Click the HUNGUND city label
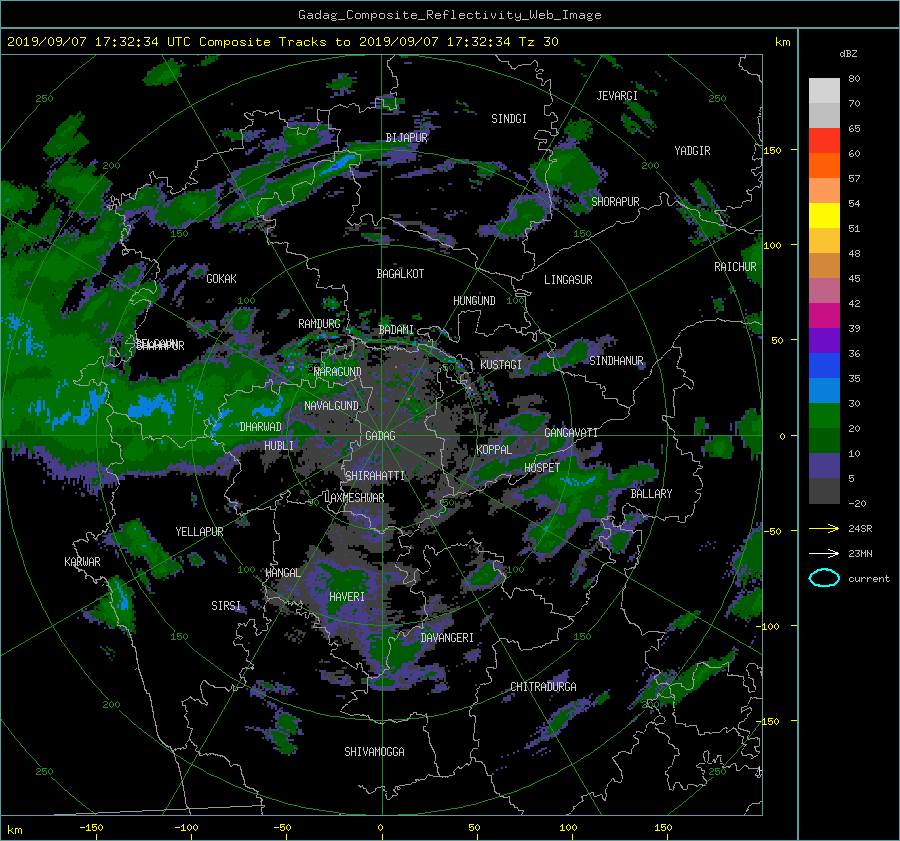Viewport: 900px width, 841px height. (474, 301)
